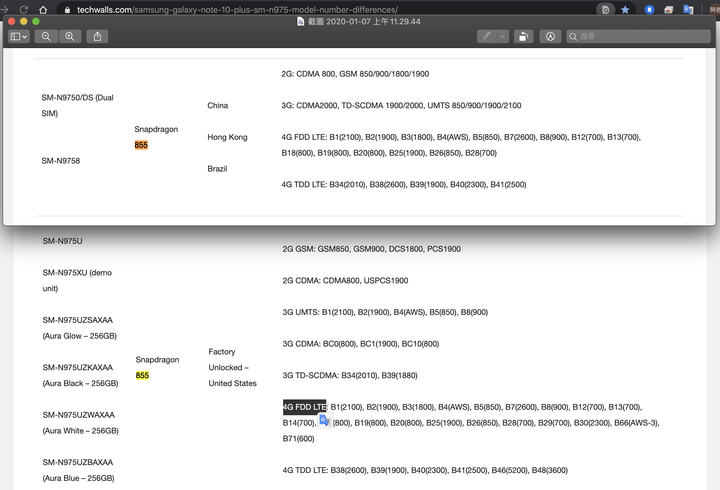
Task: Click '3G UMTS: B1(2100)' line
Action: coord(385,312)
